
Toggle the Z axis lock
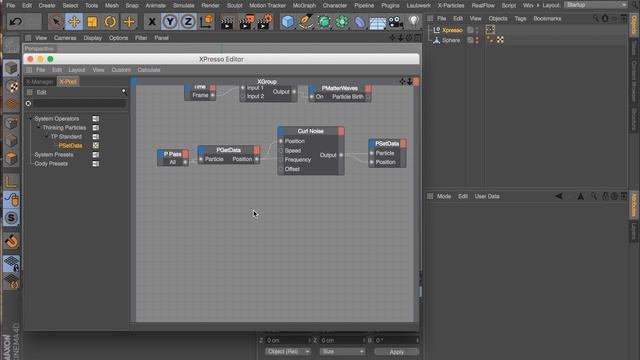[188, 22]
